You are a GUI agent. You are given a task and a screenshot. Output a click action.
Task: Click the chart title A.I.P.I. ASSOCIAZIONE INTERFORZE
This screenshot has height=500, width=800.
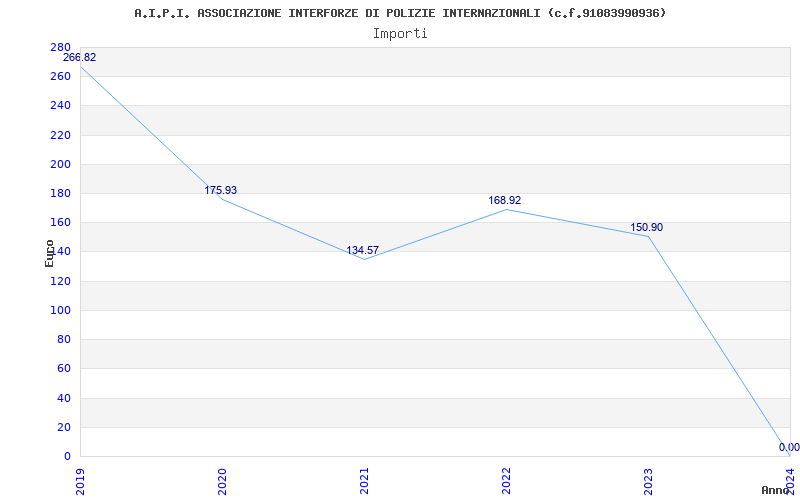(x=400, y=13)
